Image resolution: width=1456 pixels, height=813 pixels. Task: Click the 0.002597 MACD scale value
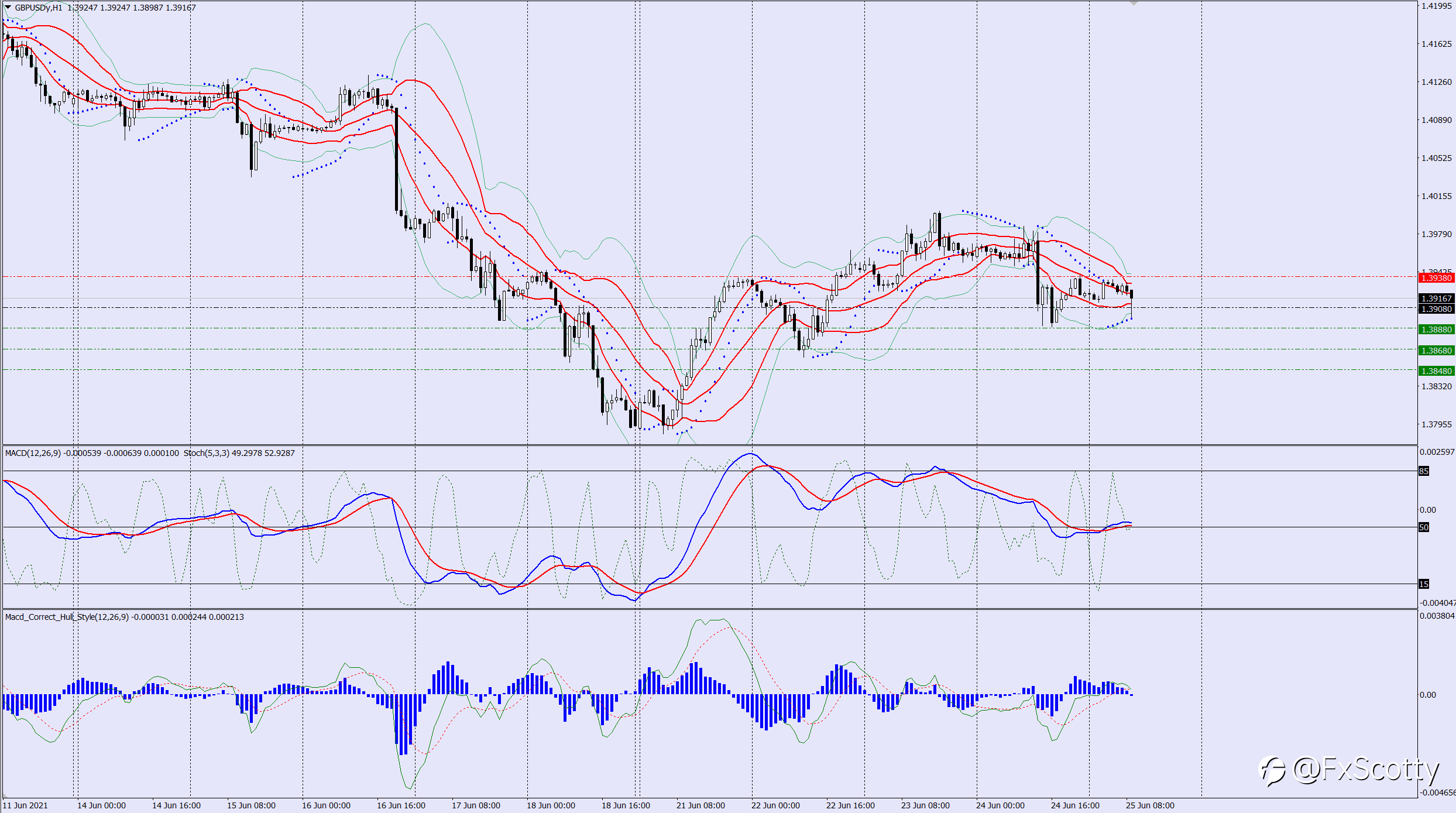coord(1437,452)
